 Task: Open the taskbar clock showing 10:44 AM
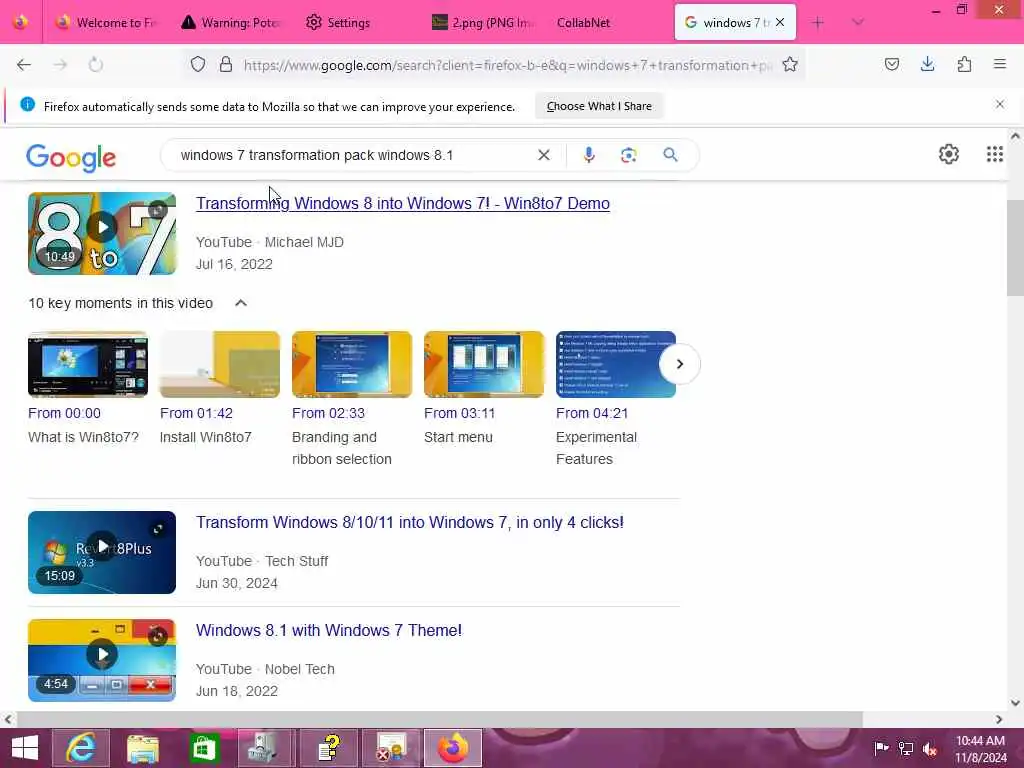[980, 748]
